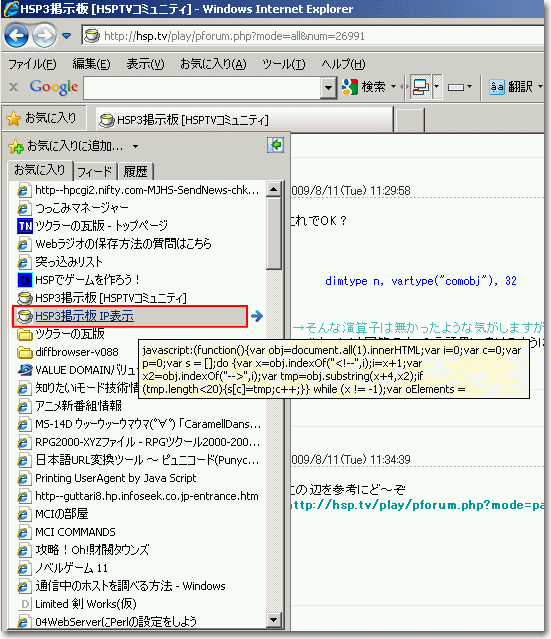Open Google search box history dropdown
Image resolution: width=551 pixels, height=639 pixels.
pos(328,87)
